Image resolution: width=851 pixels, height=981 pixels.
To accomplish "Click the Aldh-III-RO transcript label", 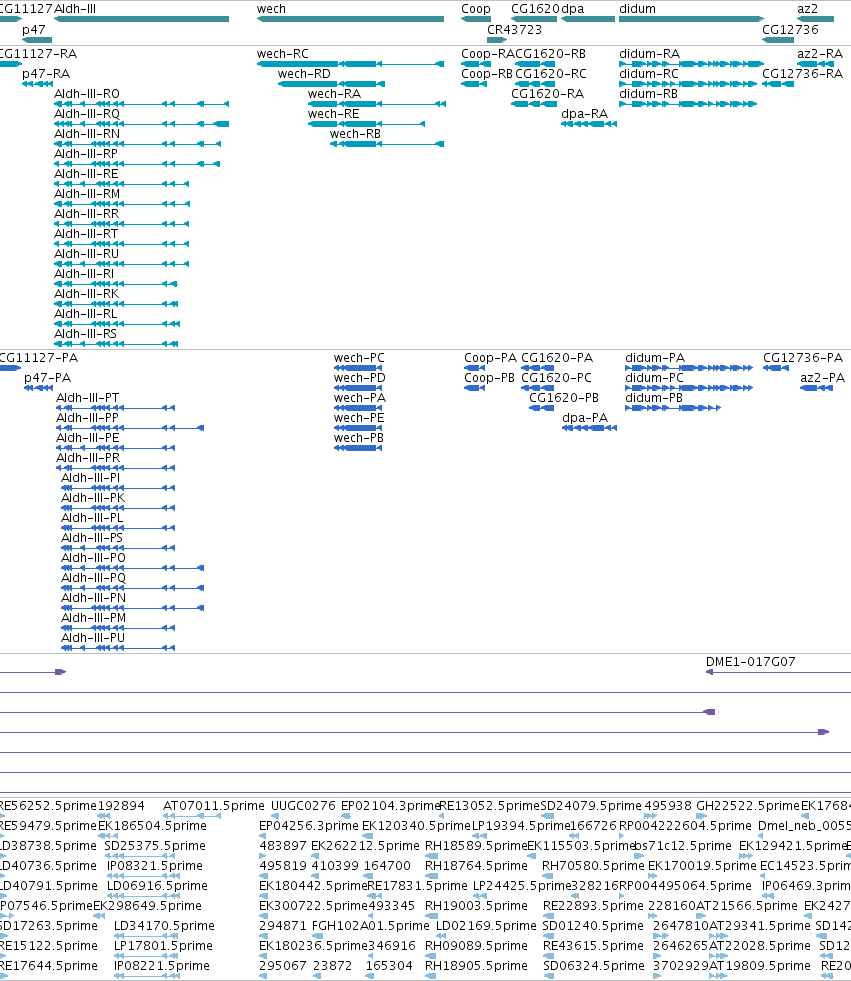I will pyautogui.click(x=87, y=94).
